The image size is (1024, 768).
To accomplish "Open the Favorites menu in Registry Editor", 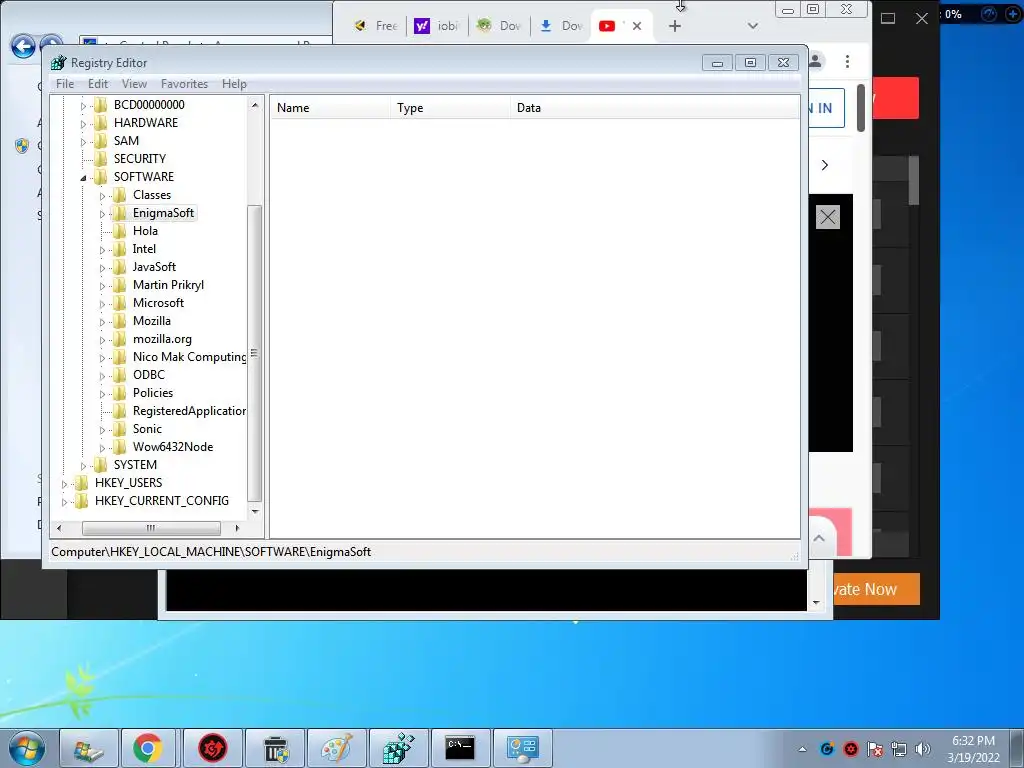I will point(184,84).
